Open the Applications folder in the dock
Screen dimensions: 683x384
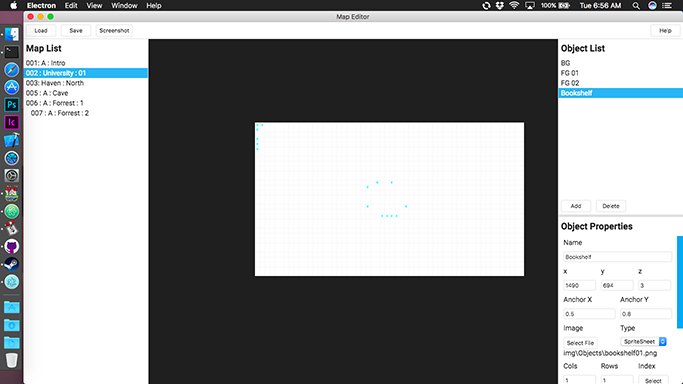[x=12, y=307]
